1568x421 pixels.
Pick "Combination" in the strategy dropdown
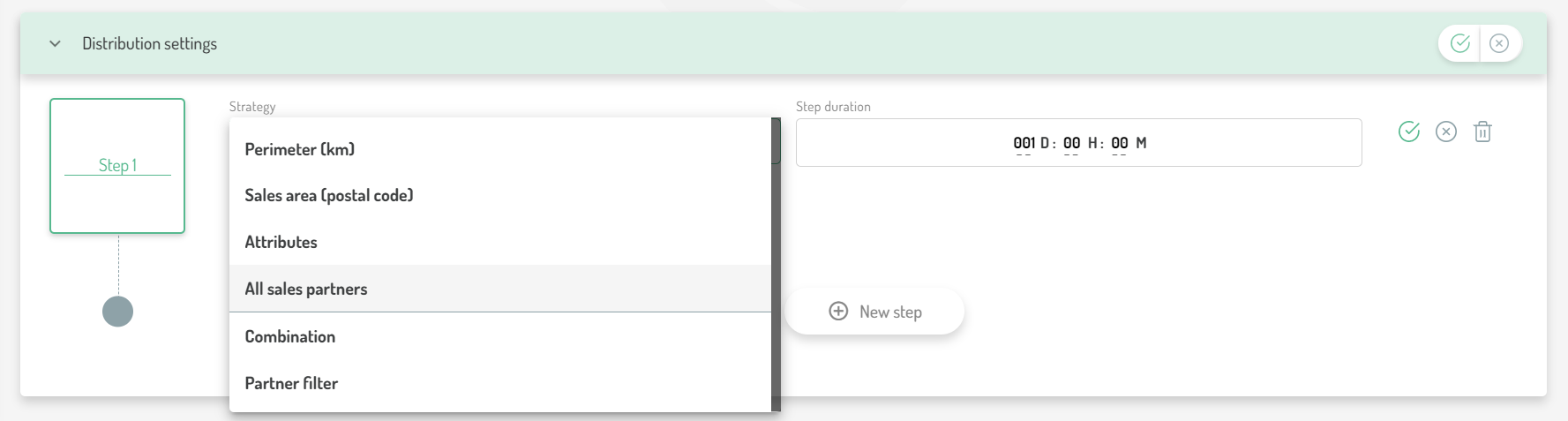[290, 336]
